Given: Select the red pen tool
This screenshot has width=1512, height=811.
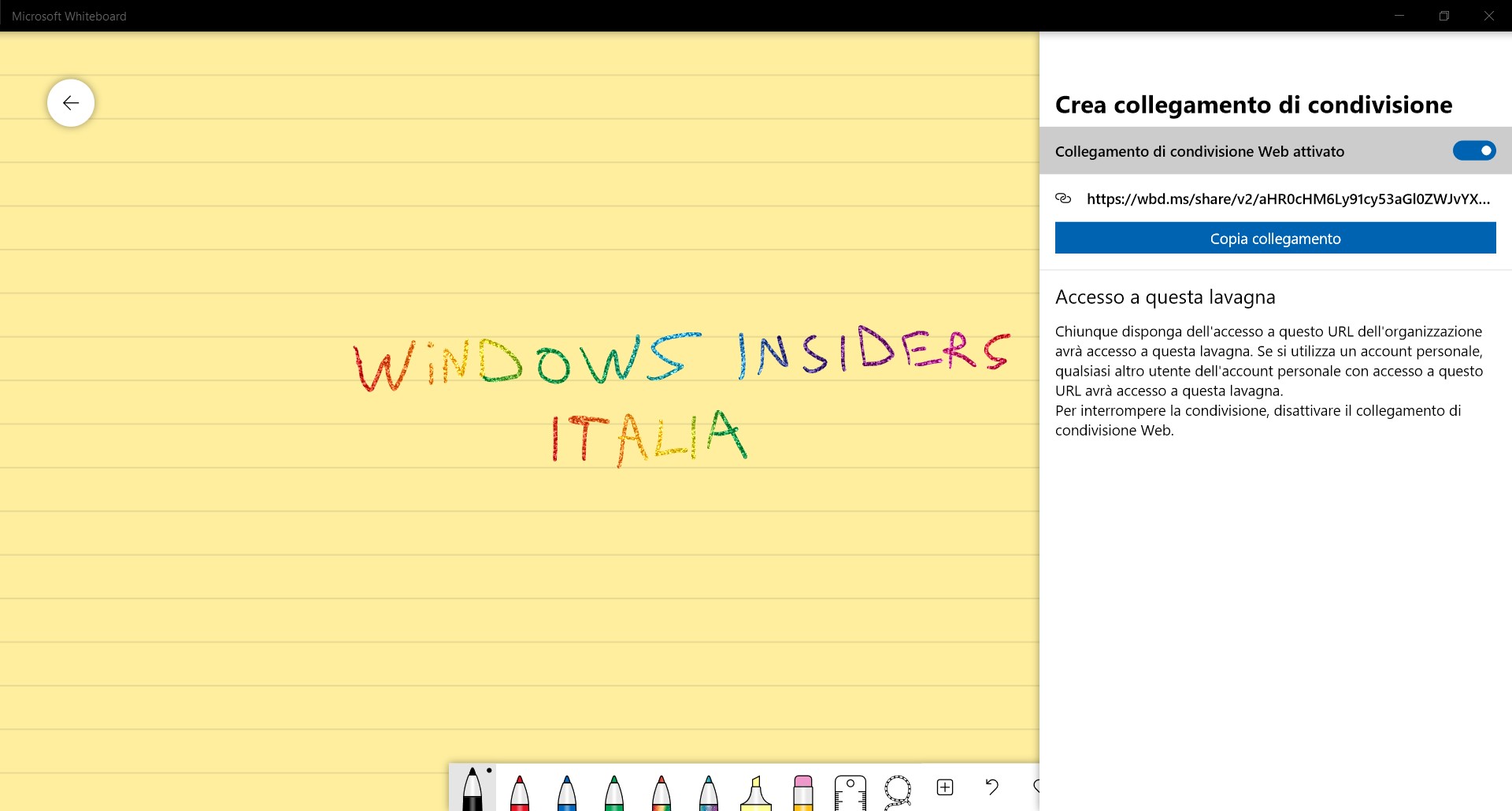Looking at the screenshot, I should (x=520, y=791).
